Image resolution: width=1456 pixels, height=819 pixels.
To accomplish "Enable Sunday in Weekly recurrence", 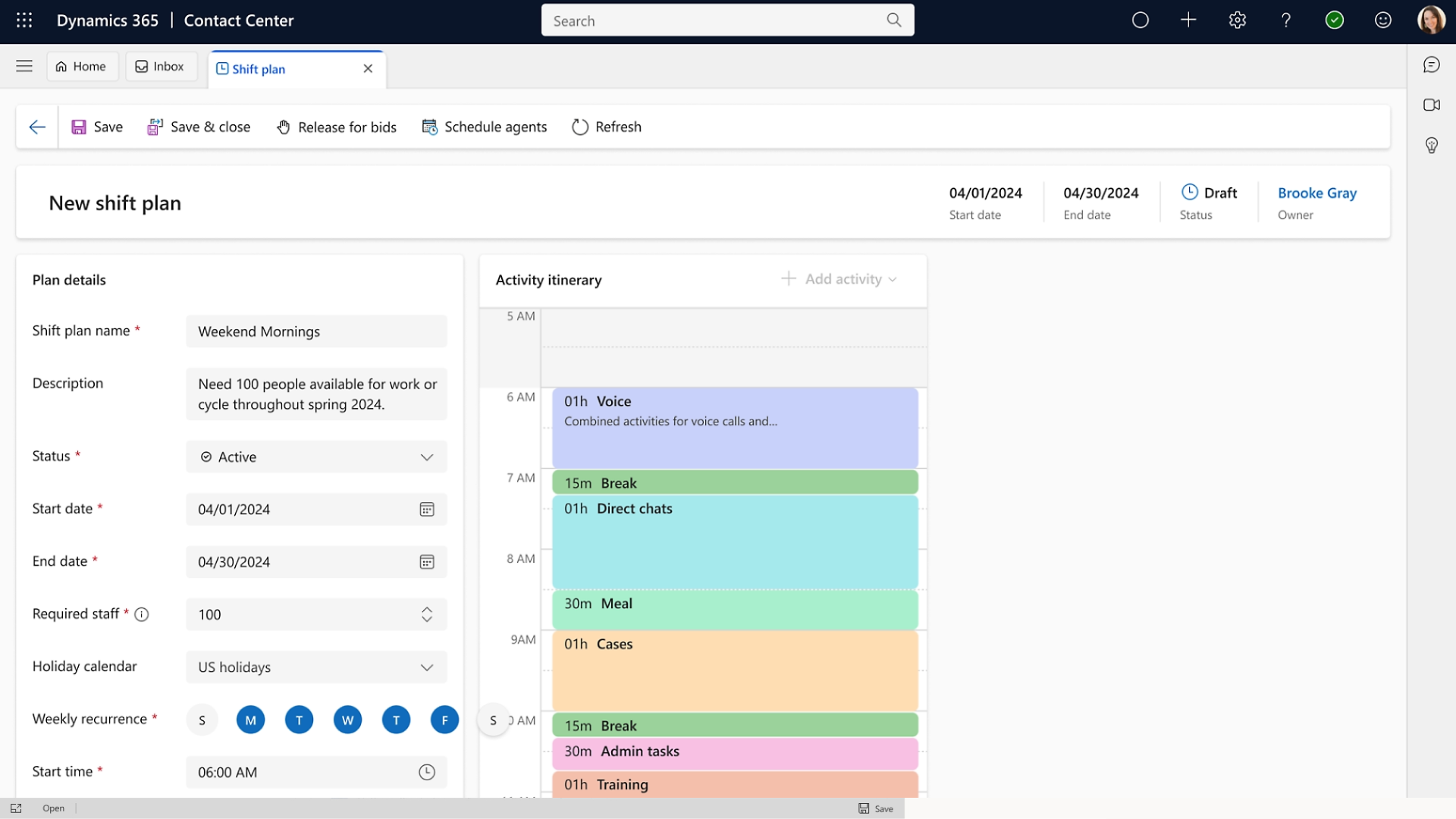I will pyautogui.click(x=202, y=720).
